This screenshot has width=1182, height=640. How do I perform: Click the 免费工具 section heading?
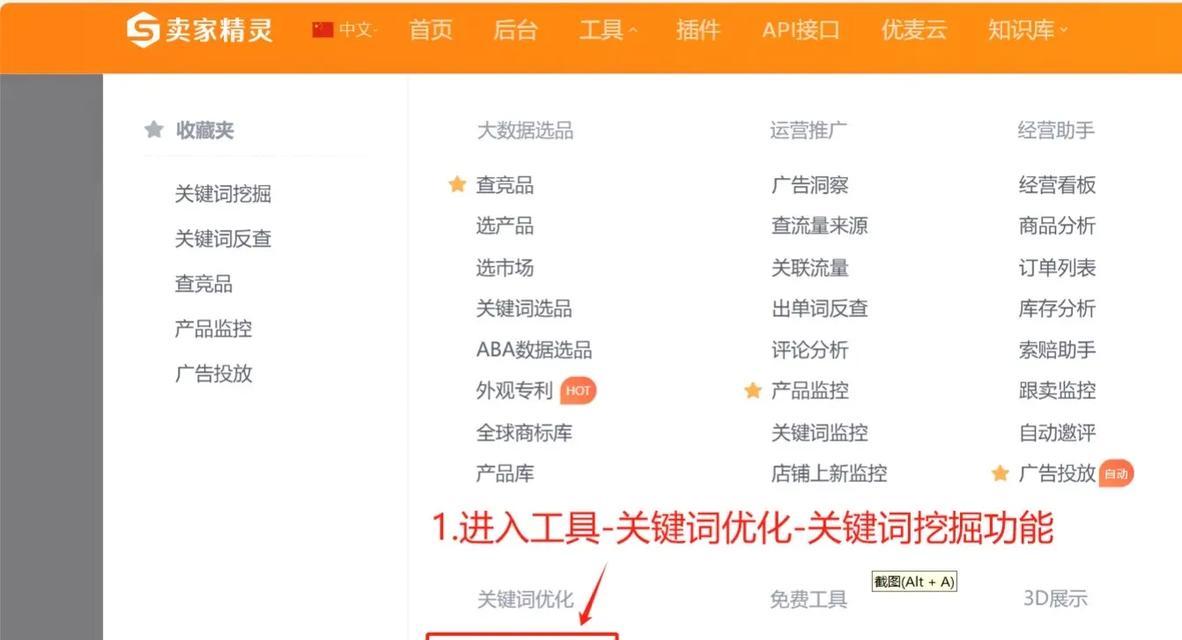pos(809,599)
